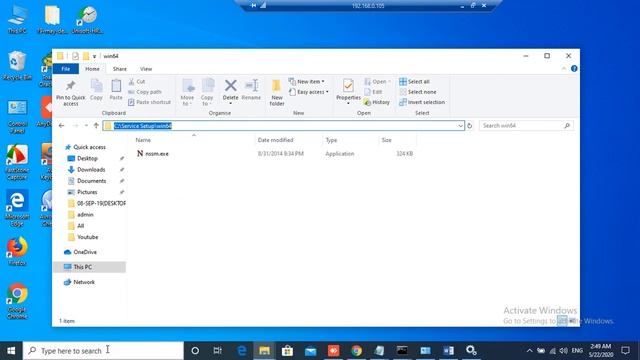Click the Paste ribbon icon
This screenshot has height=360, width=640.
pos(116,90)
